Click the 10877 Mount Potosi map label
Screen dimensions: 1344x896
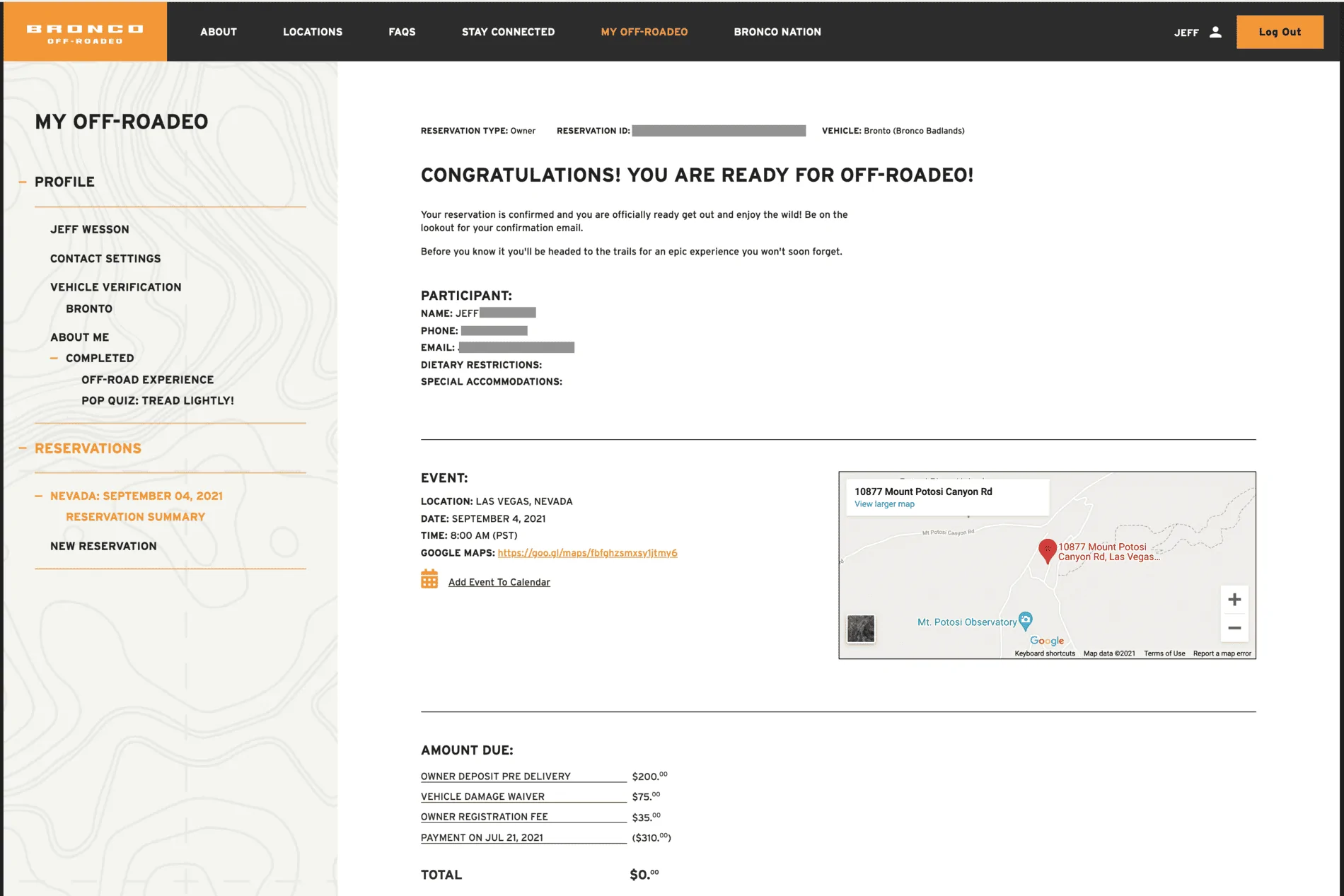tap(1108, 552)
